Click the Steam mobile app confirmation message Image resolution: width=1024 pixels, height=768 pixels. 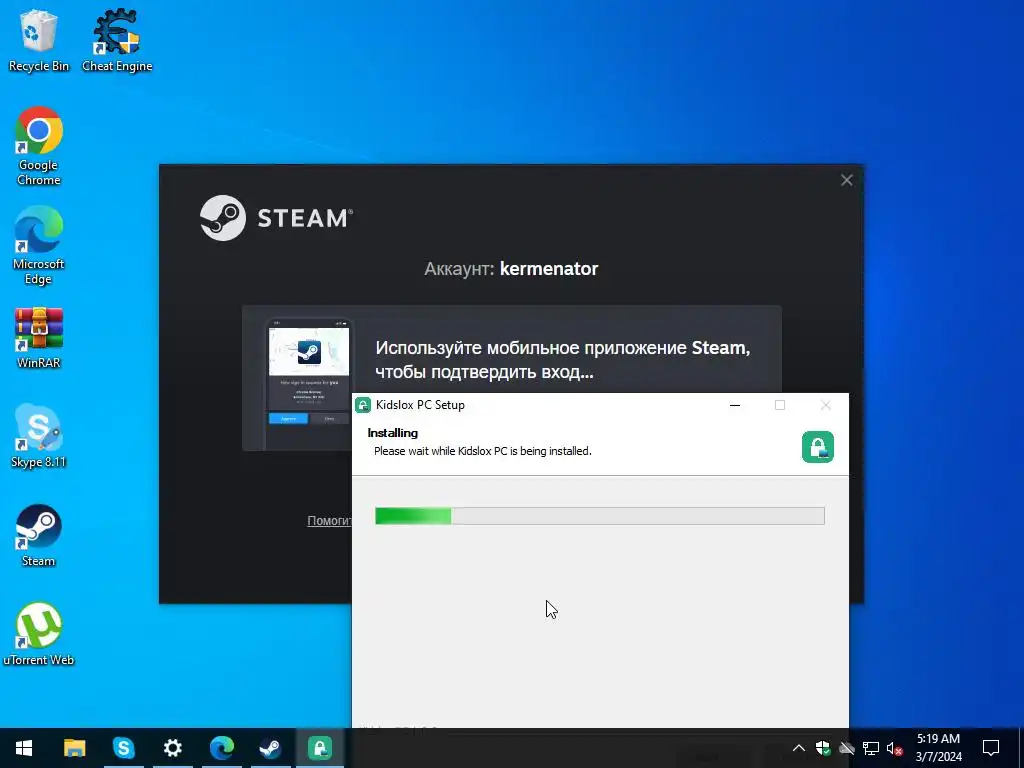coord(562,360)
